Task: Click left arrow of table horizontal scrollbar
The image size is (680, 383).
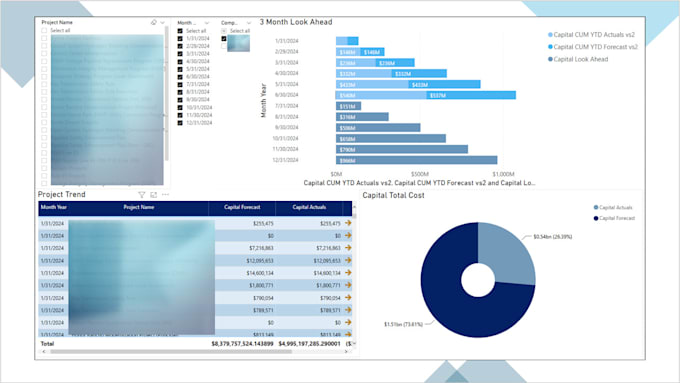Action: coord(44,352)
